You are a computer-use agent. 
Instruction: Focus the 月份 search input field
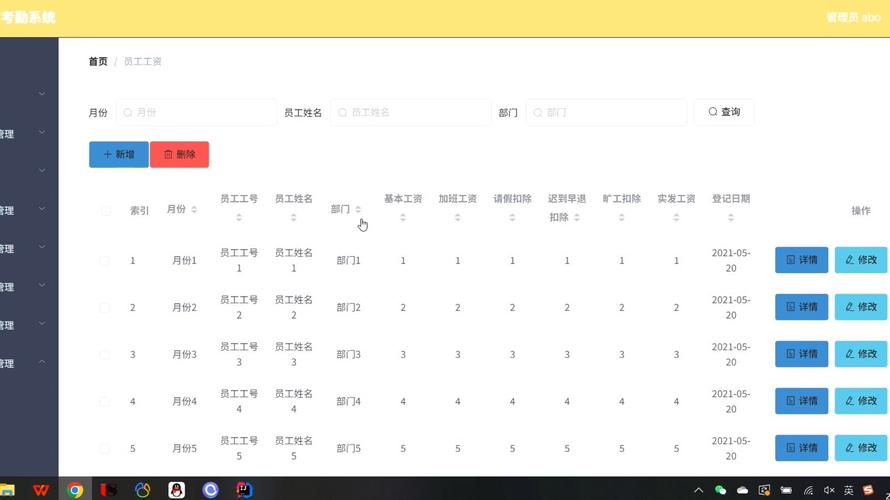coord(196,112)
